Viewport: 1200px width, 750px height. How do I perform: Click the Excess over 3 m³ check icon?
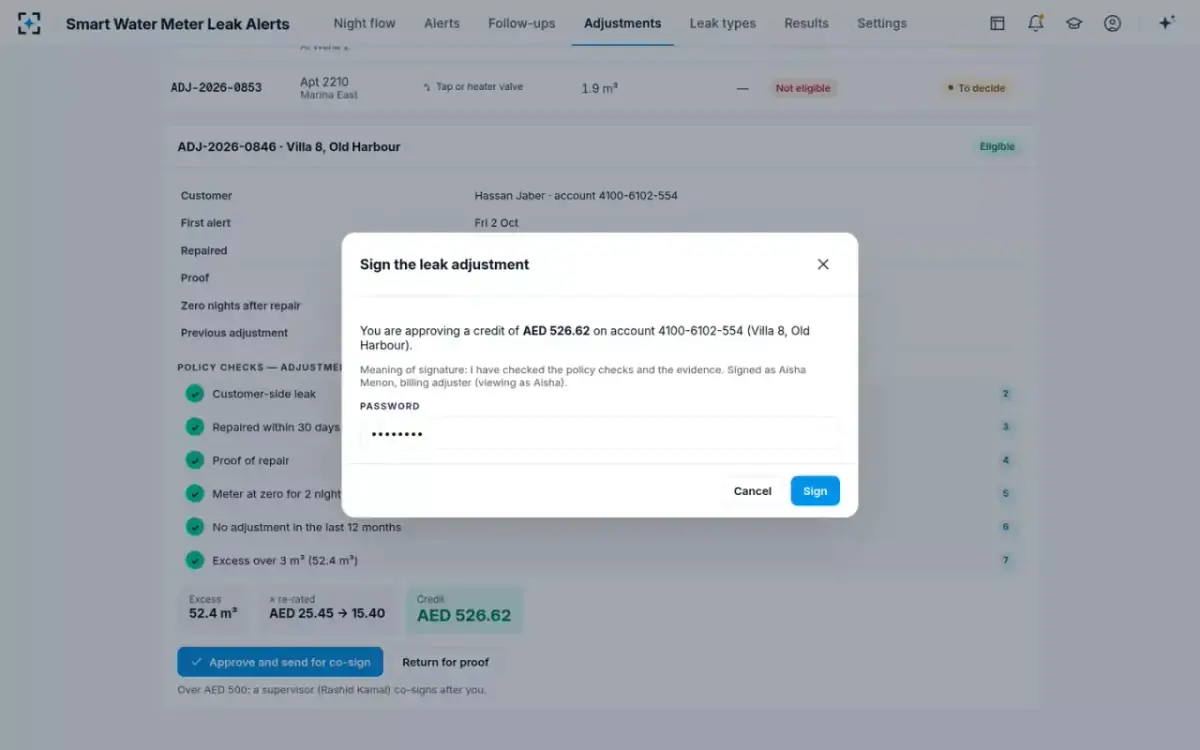tap(195, 560)
